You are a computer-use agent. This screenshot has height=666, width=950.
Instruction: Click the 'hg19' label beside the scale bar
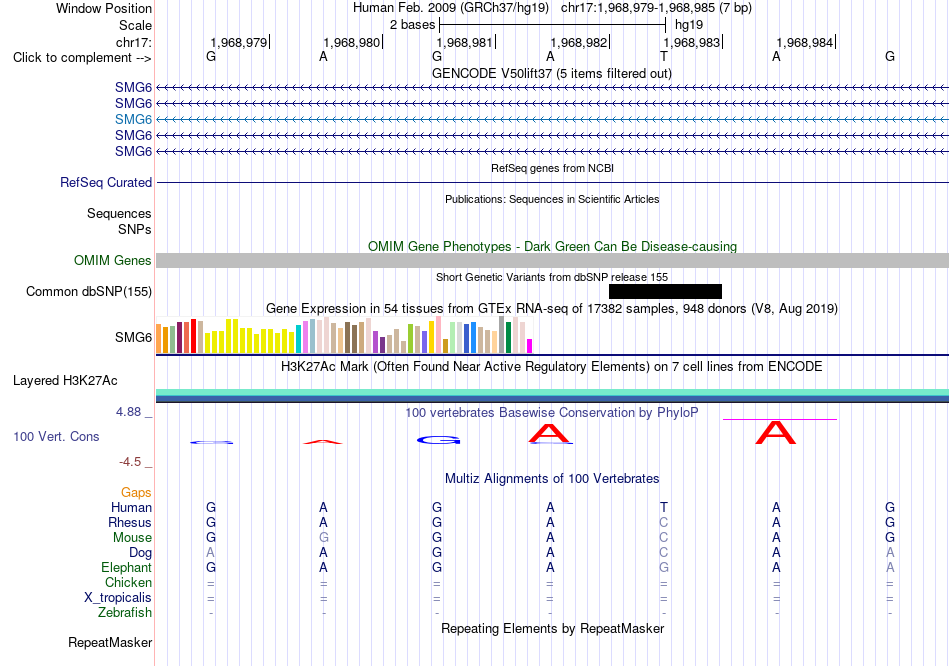689,25
